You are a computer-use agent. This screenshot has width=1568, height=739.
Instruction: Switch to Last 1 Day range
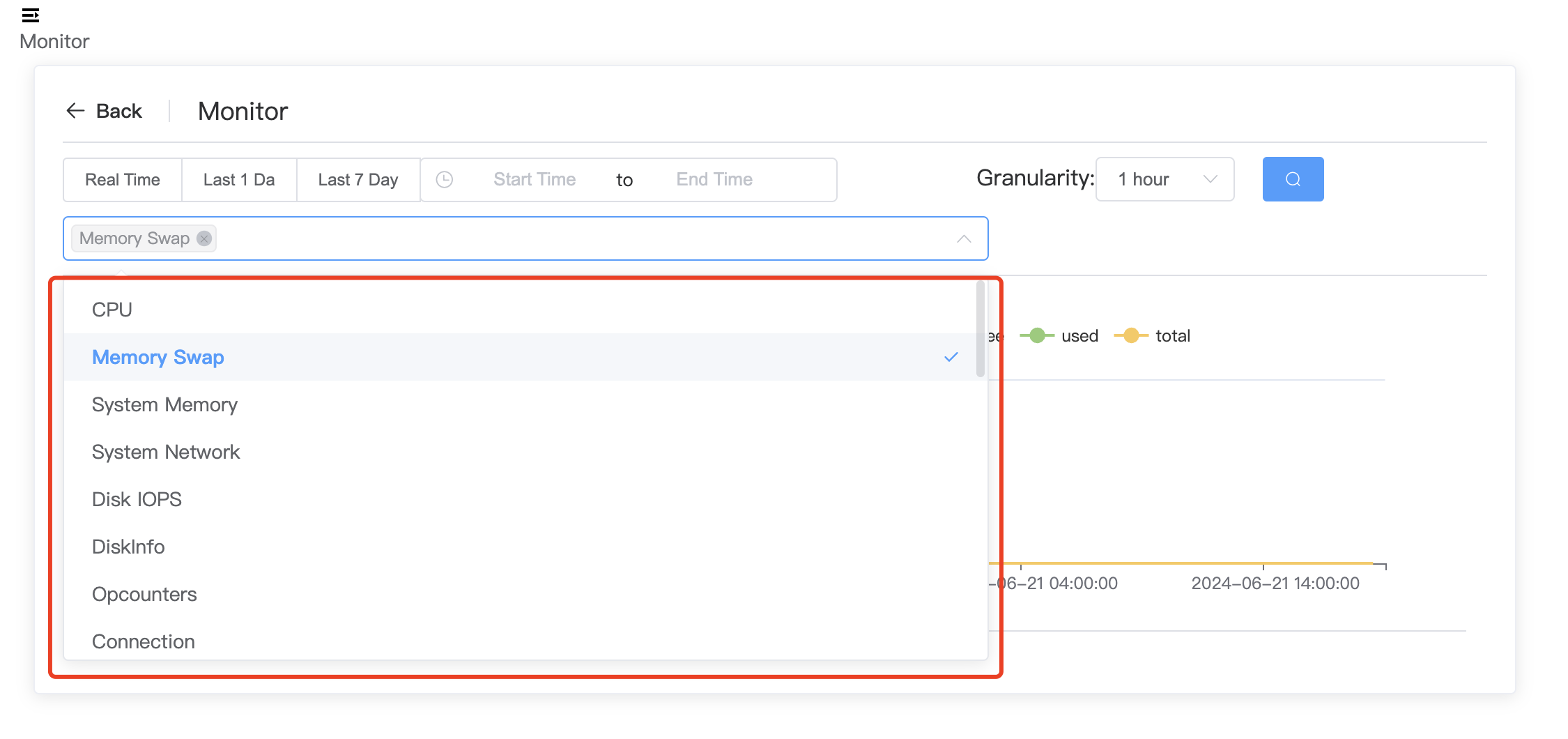coord(239,180)
